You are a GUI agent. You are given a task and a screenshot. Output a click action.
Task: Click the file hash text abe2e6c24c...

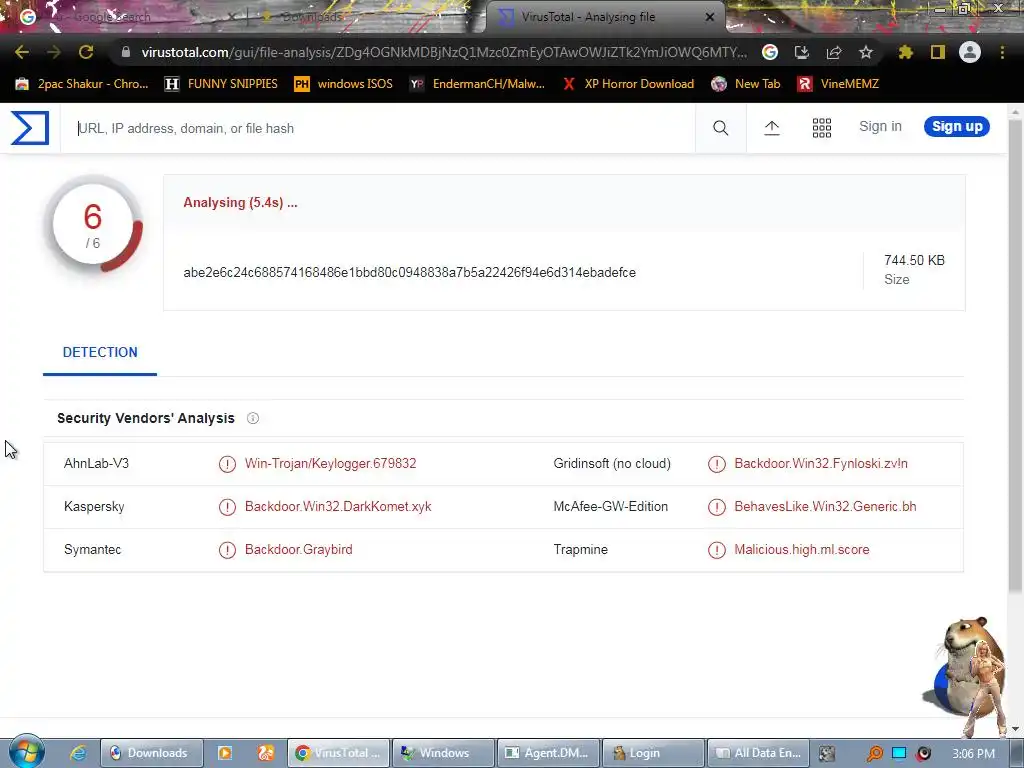coord(409,272)
